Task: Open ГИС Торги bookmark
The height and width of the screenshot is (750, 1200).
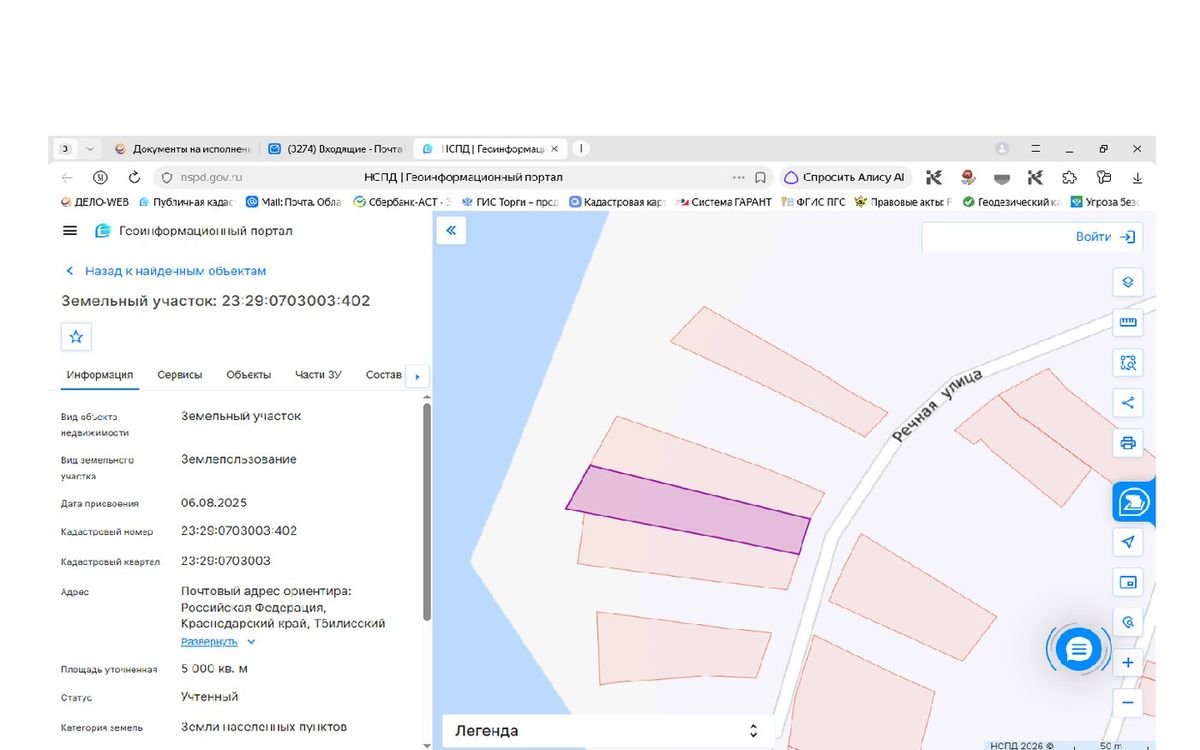Action: (x=510, y=202)
